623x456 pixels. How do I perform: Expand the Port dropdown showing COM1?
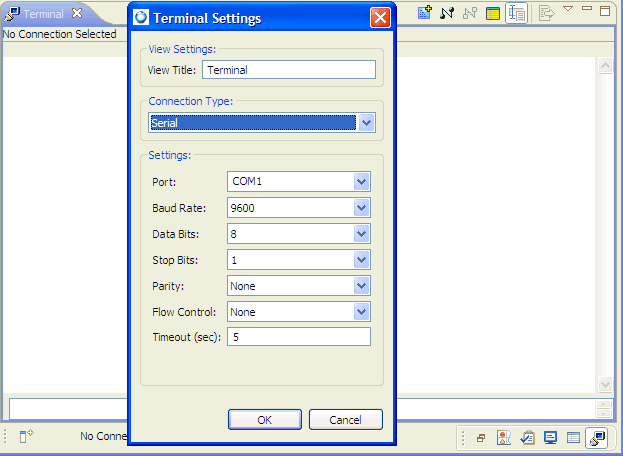[x=362, y=182]
